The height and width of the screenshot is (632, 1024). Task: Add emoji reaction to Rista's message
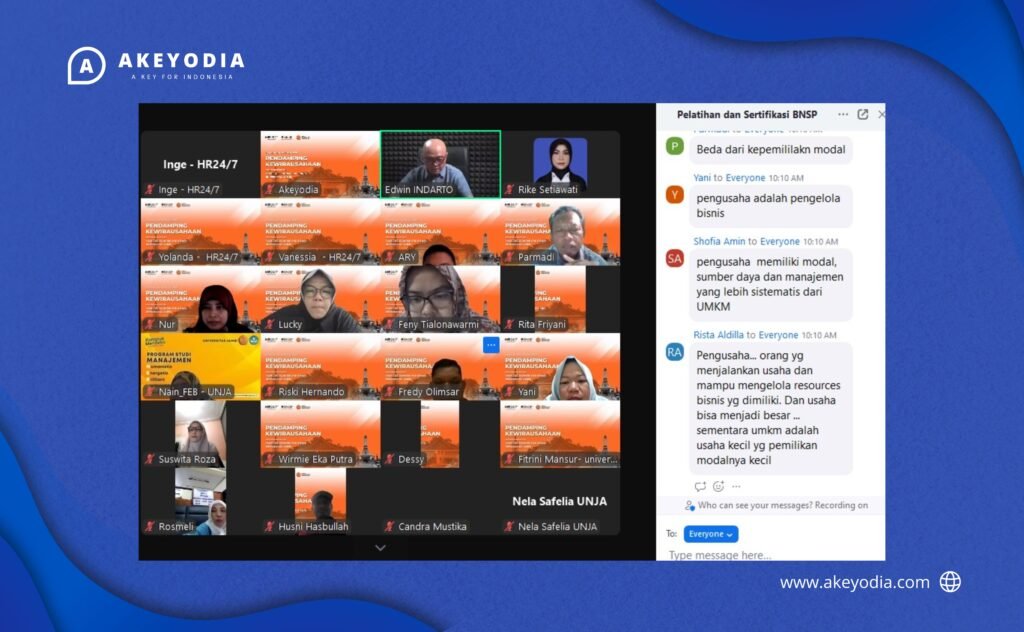718,486
